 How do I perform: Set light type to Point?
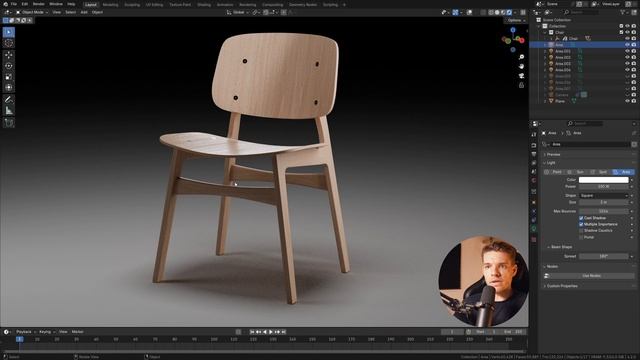[x=555, y=172]
